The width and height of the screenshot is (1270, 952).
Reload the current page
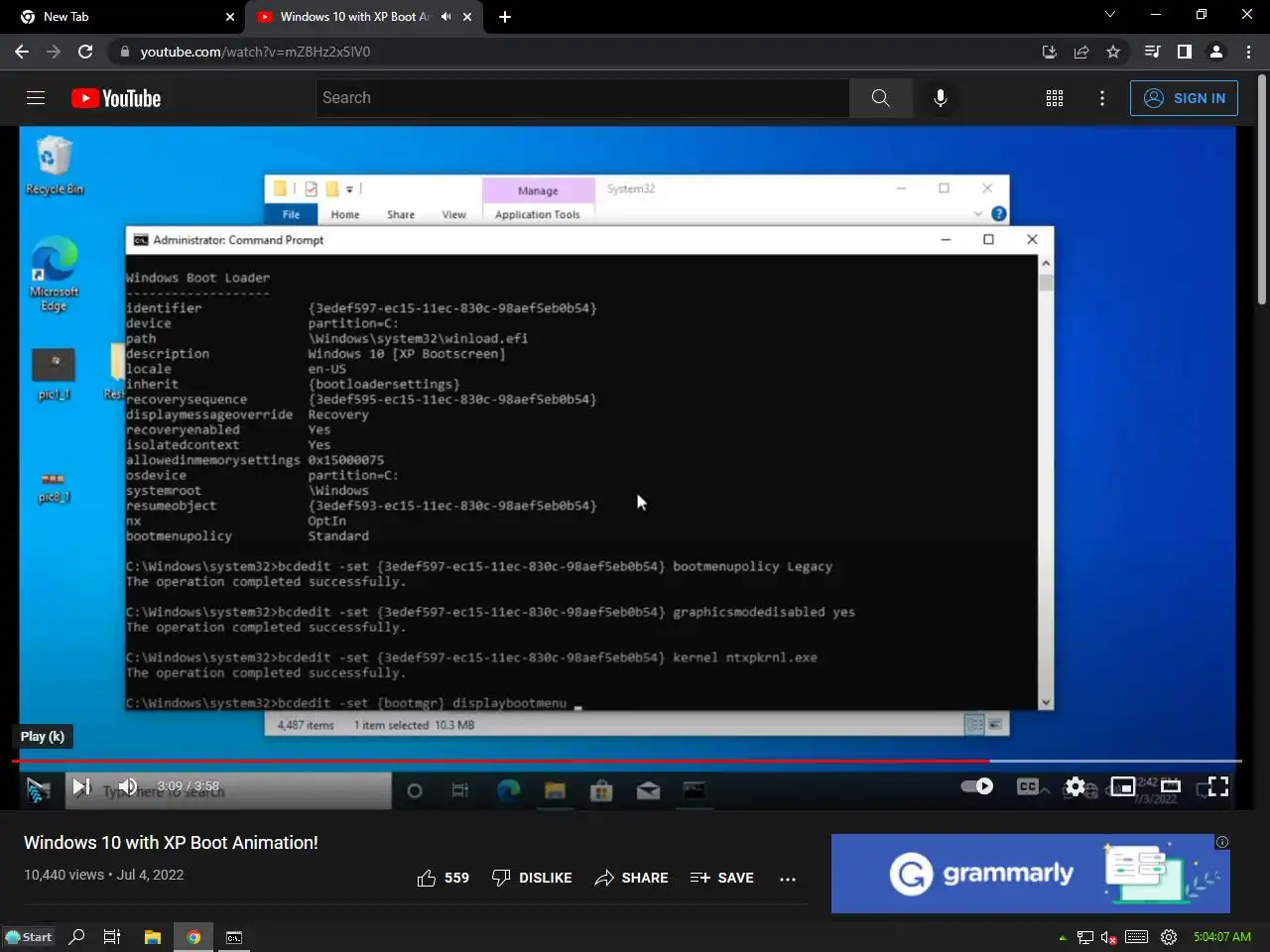85,52
